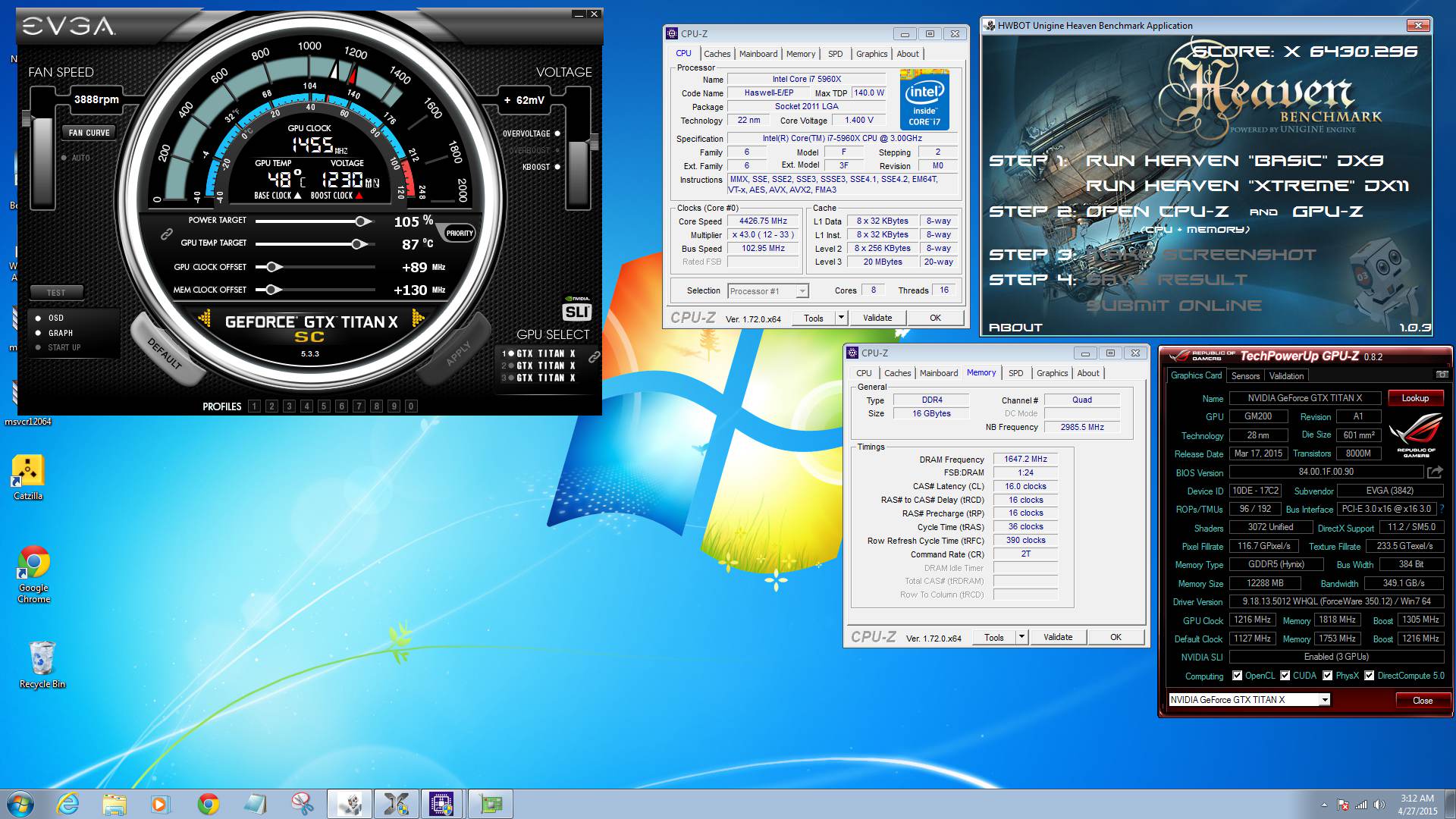Open Windows Media Player from the taskbar

pyautogui.click(x=161, y=804)
